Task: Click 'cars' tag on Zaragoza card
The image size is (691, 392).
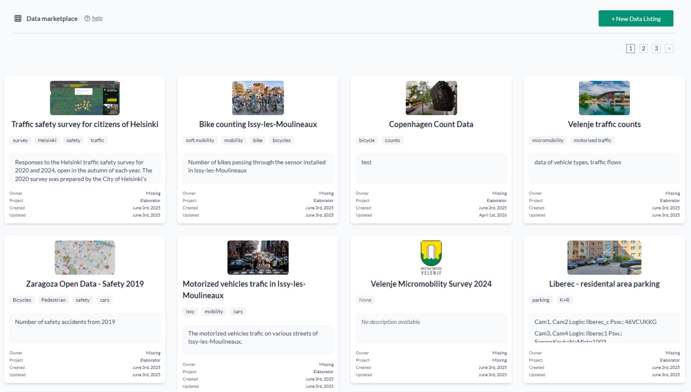Action: point(104,300)
